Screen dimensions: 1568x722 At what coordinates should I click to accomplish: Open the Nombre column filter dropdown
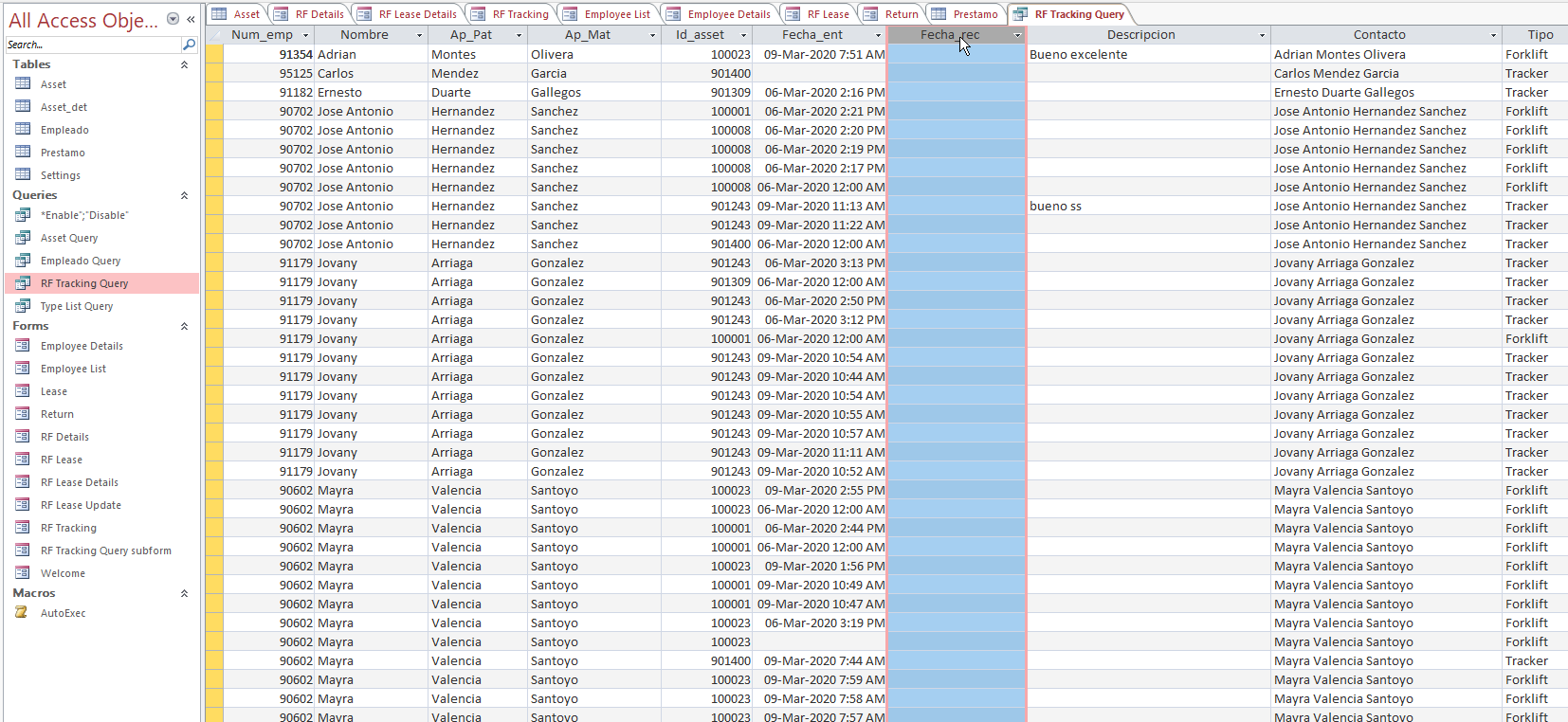click(419, 35)
